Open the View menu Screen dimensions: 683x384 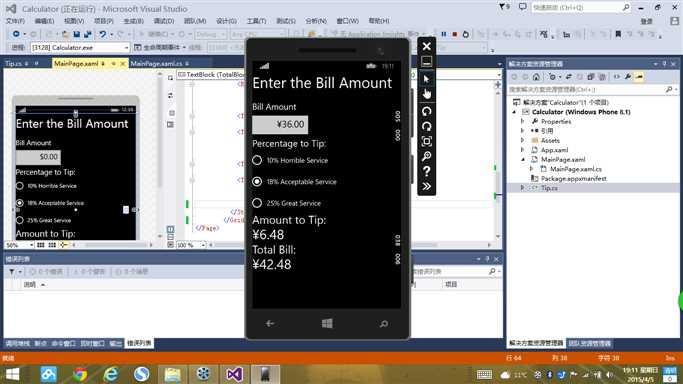74,21
